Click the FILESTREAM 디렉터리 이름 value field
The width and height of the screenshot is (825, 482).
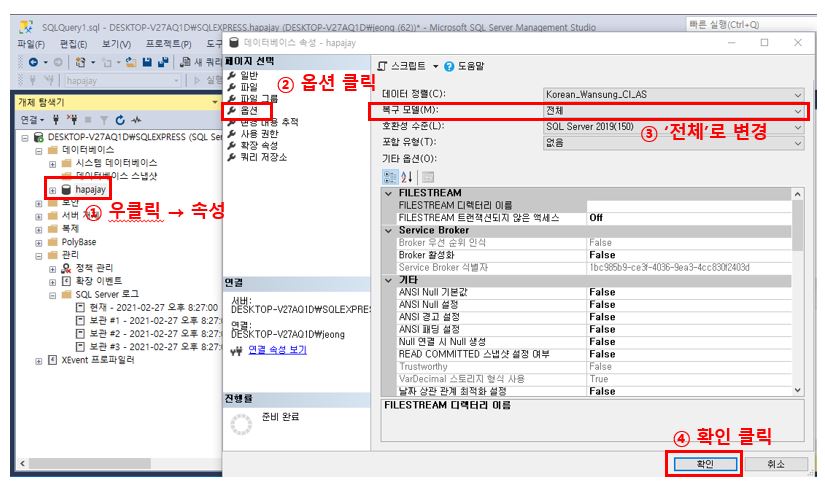689,205
